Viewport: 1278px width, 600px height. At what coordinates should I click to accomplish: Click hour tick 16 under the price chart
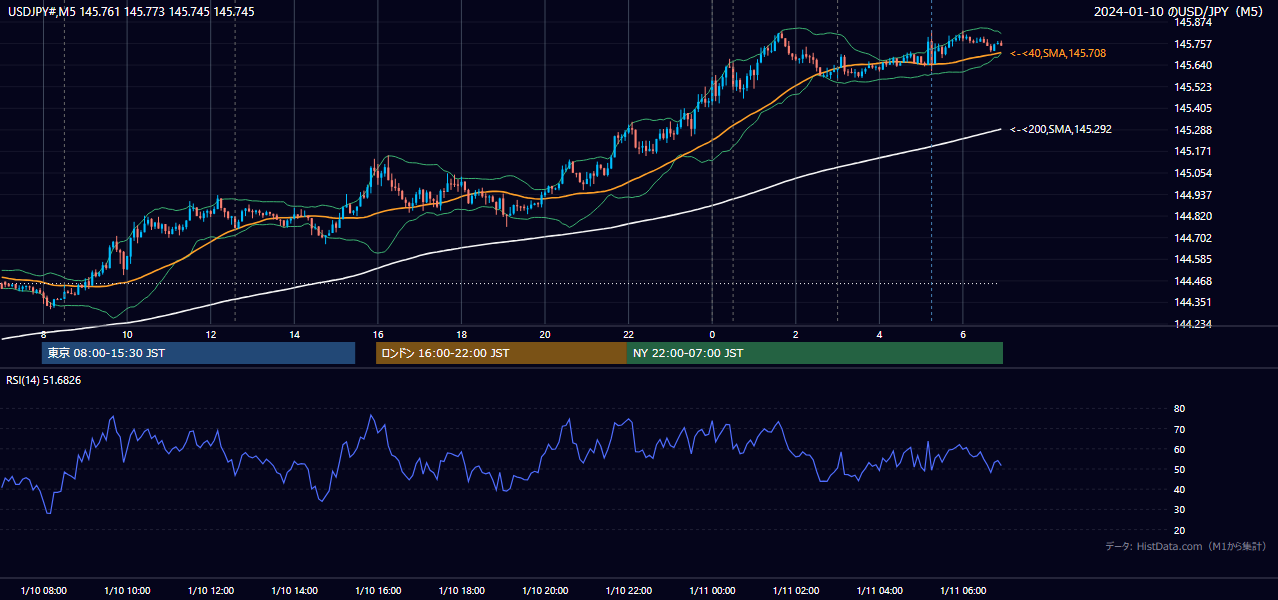click(378, 334)
